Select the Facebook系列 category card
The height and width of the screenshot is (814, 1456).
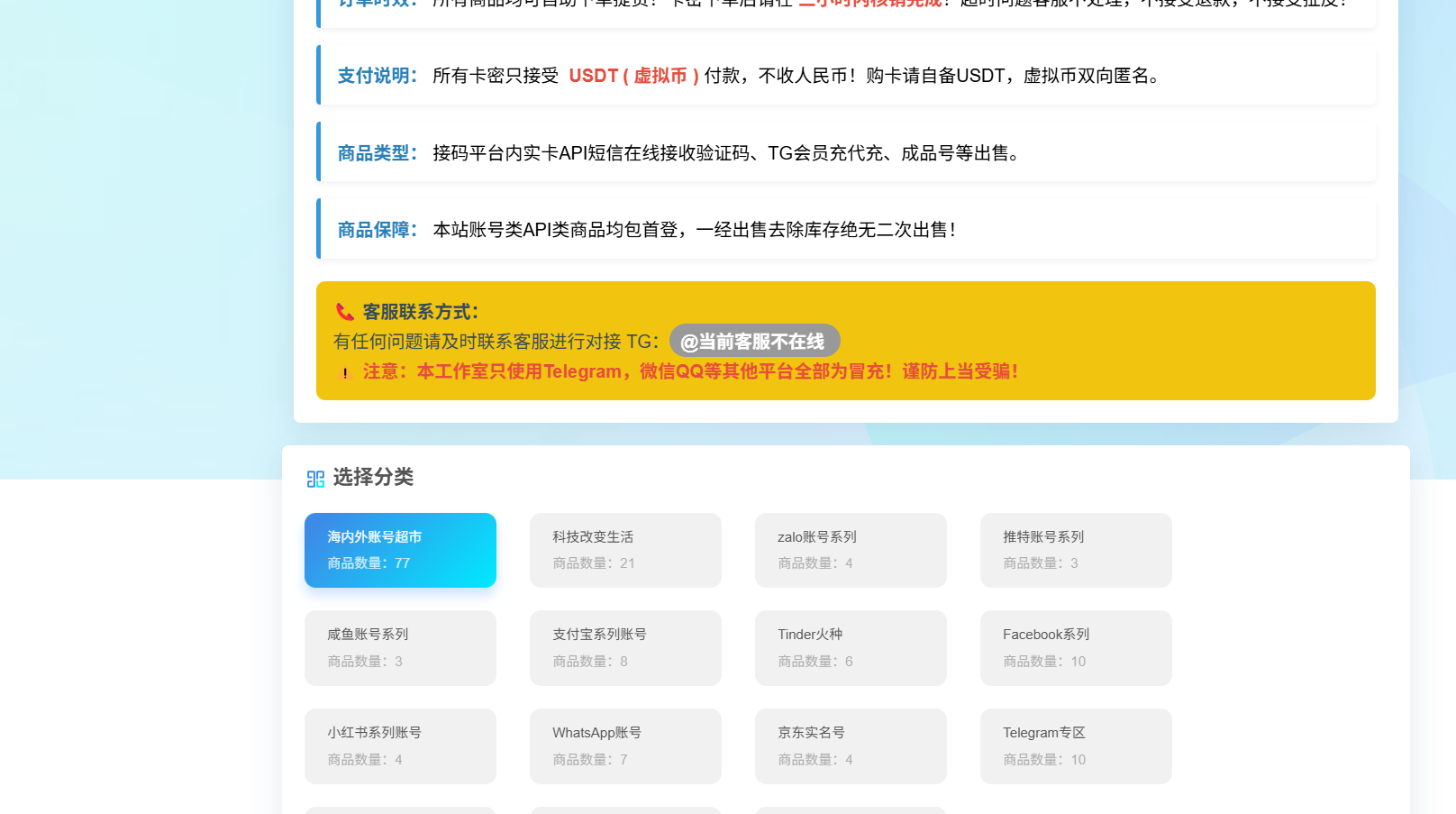pos(1076,648)
